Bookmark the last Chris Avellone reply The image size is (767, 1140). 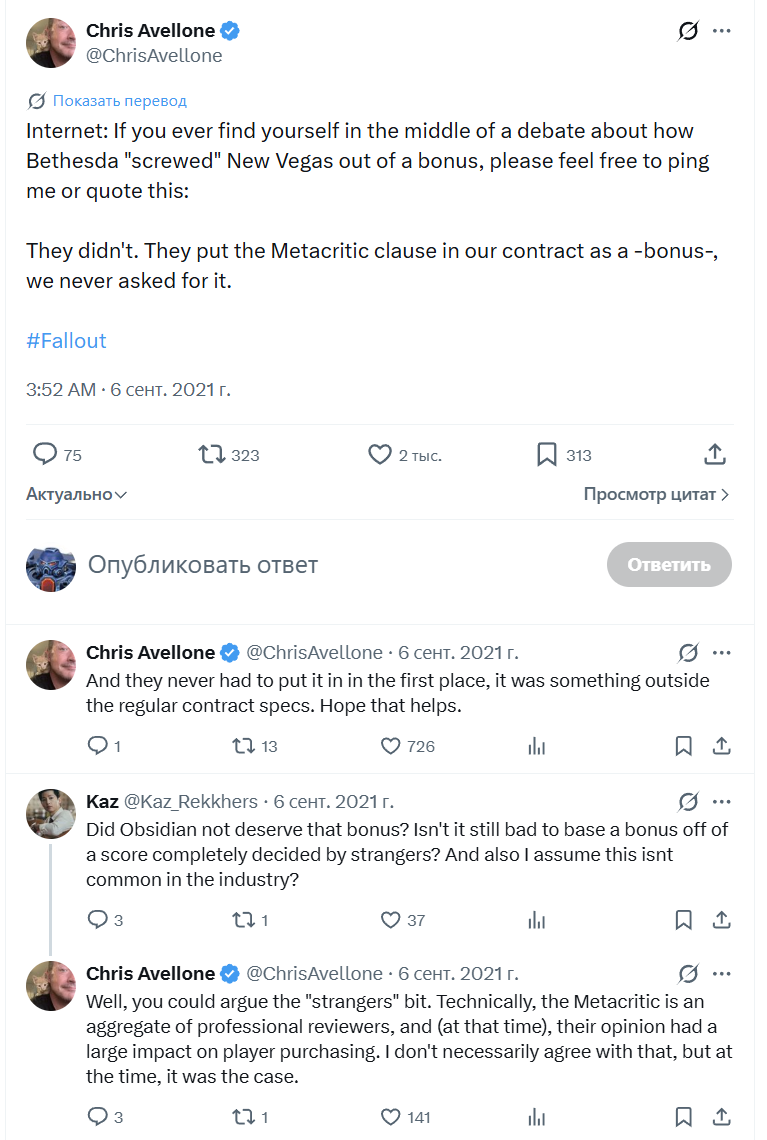point(684,1117)
